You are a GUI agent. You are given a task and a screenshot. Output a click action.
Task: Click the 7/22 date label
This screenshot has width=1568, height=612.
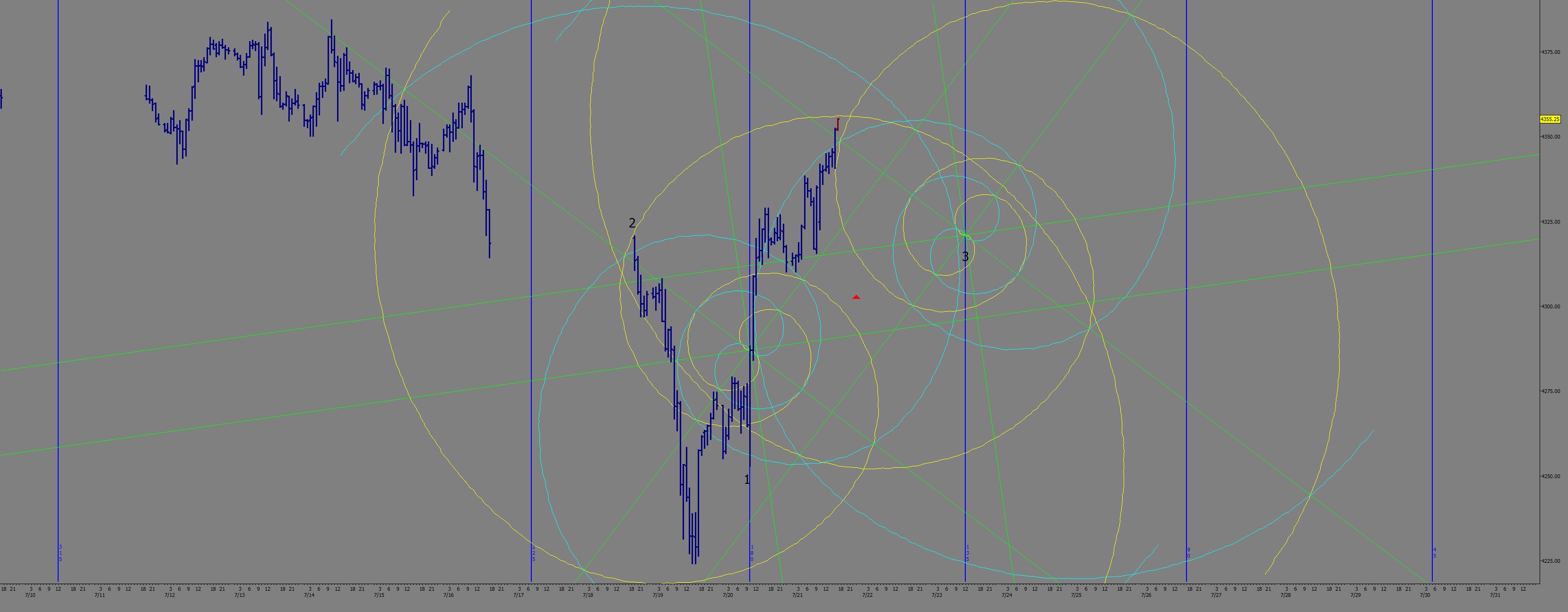point(867,595)
